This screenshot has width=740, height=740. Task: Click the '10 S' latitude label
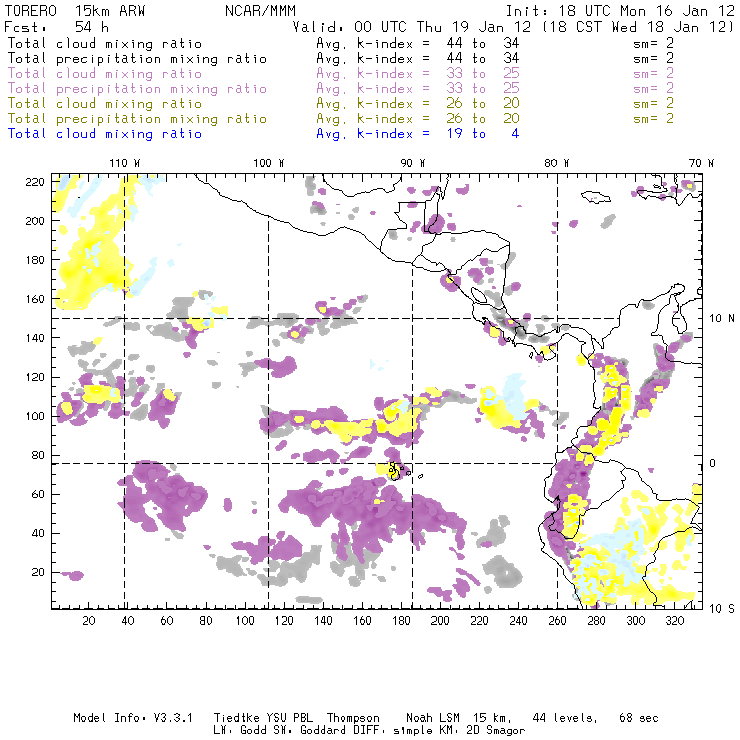pyautogui.click(x=722, y=608)
